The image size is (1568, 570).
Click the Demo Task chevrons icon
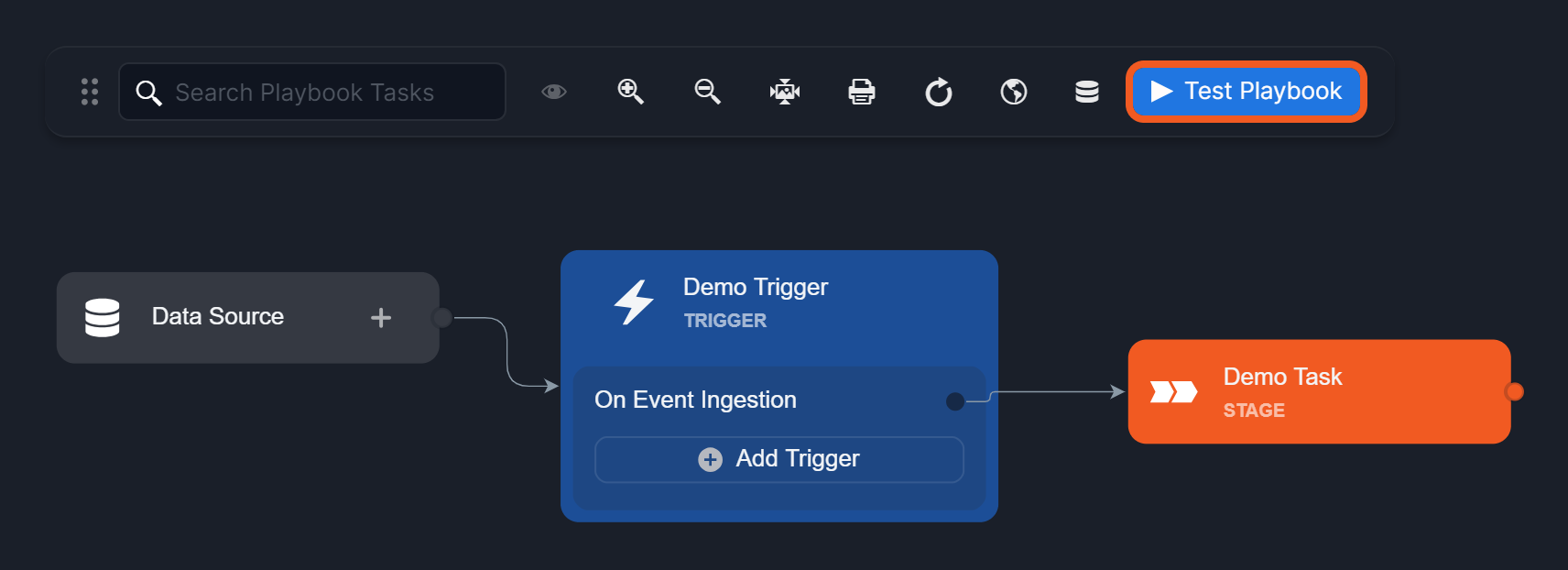[1173, 392]
